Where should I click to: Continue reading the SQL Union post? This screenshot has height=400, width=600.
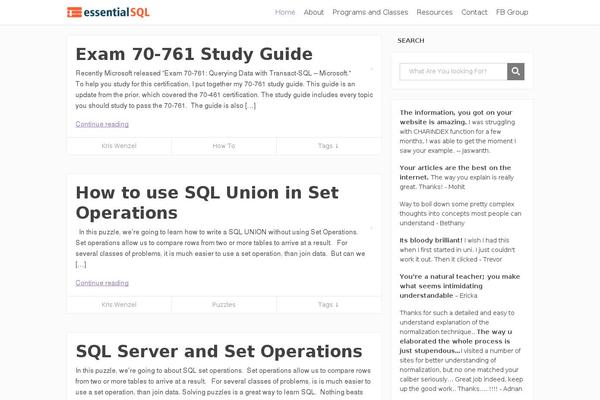[x=102, y=283]
